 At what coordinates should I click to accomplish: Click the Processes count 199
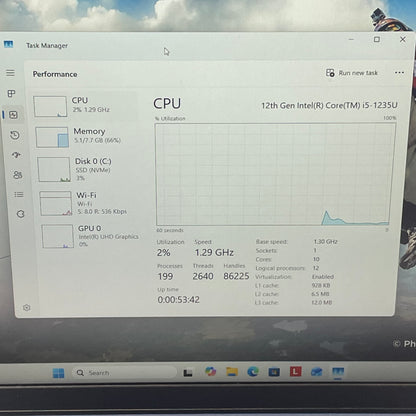(165, 276)
